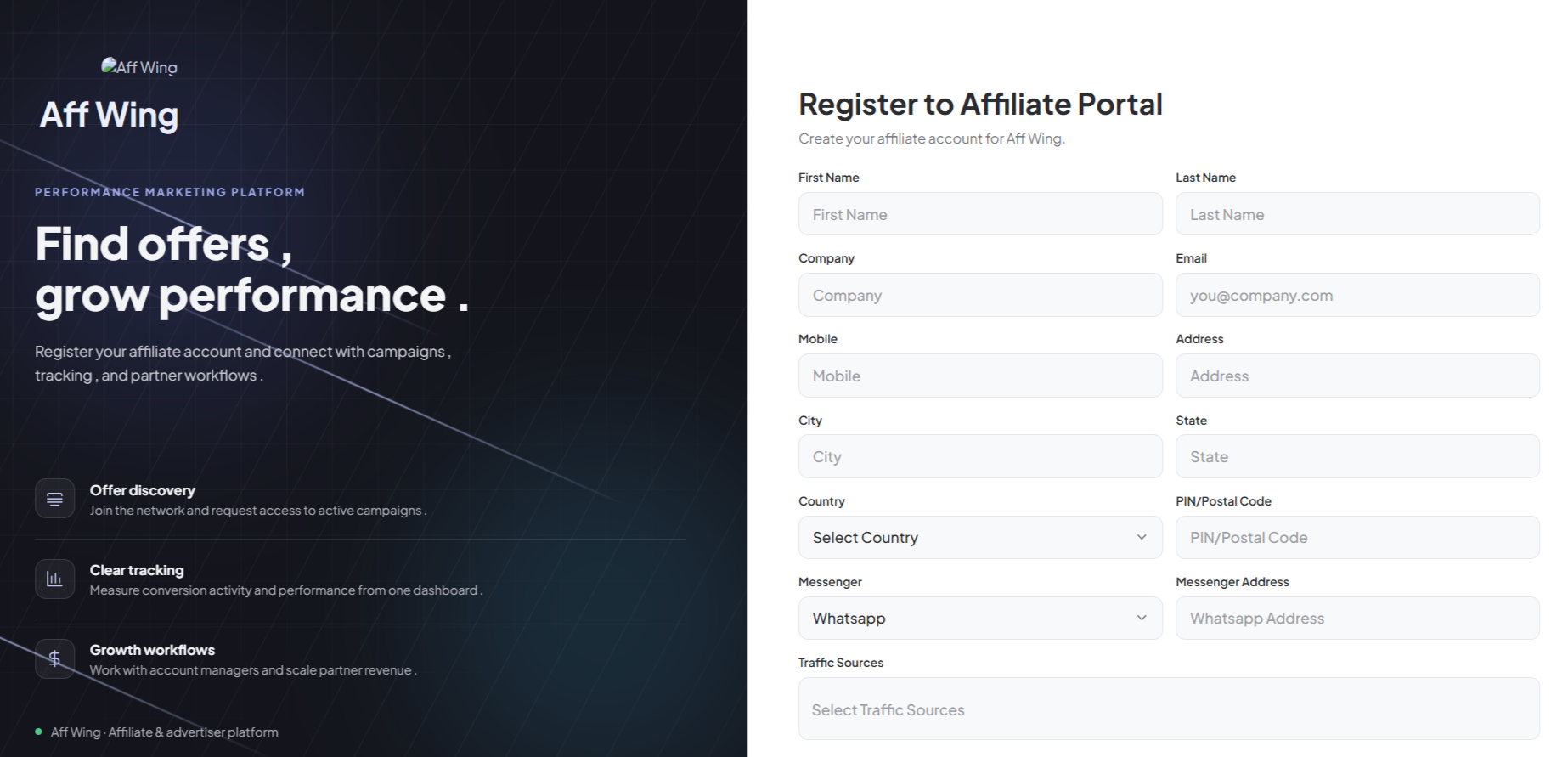
Task: Open the Select Country dropdown
Action: pos(980,537)
